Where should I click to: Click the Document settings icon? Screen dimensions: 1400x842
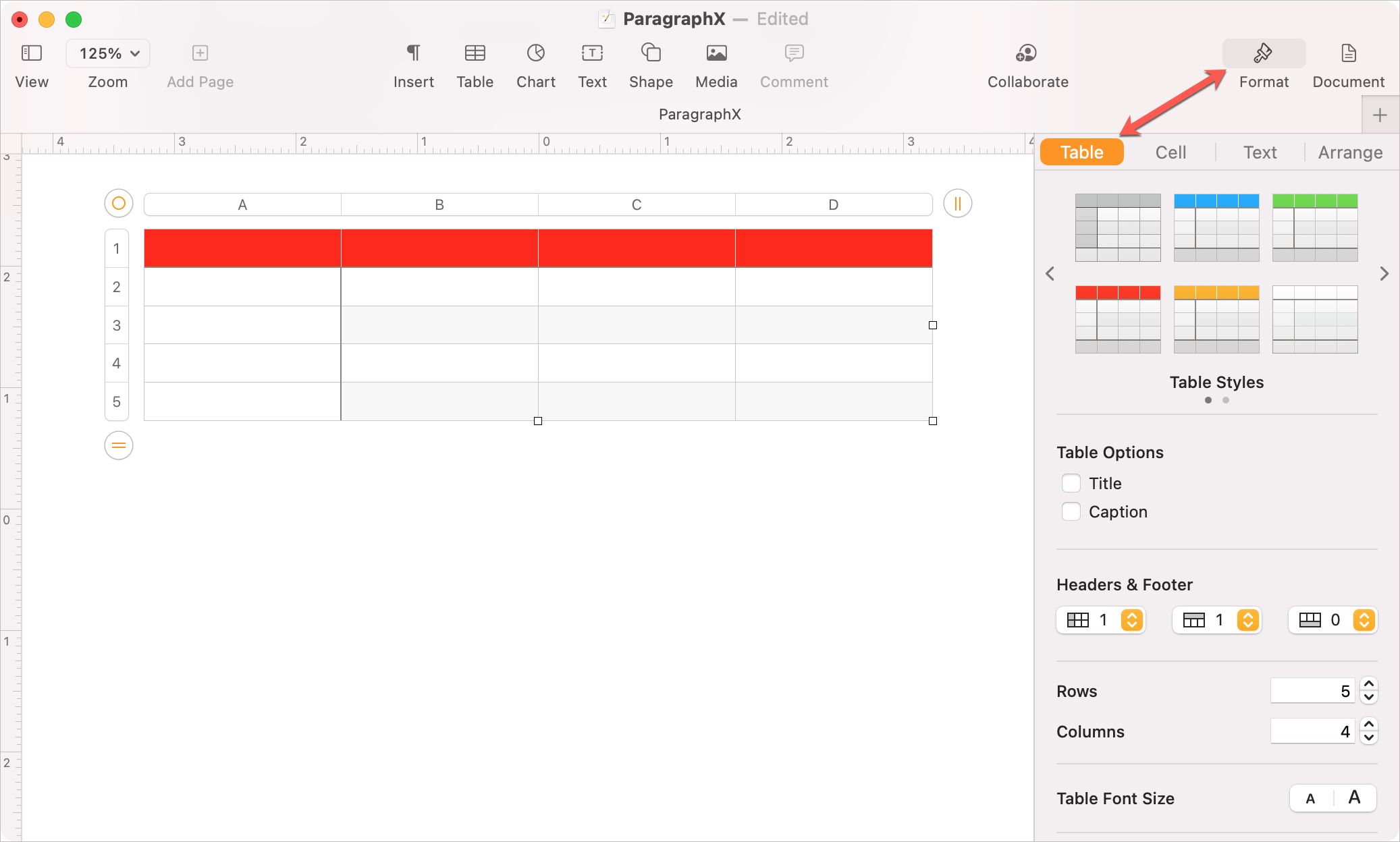pyautogui.click(x=1348, y=53)
